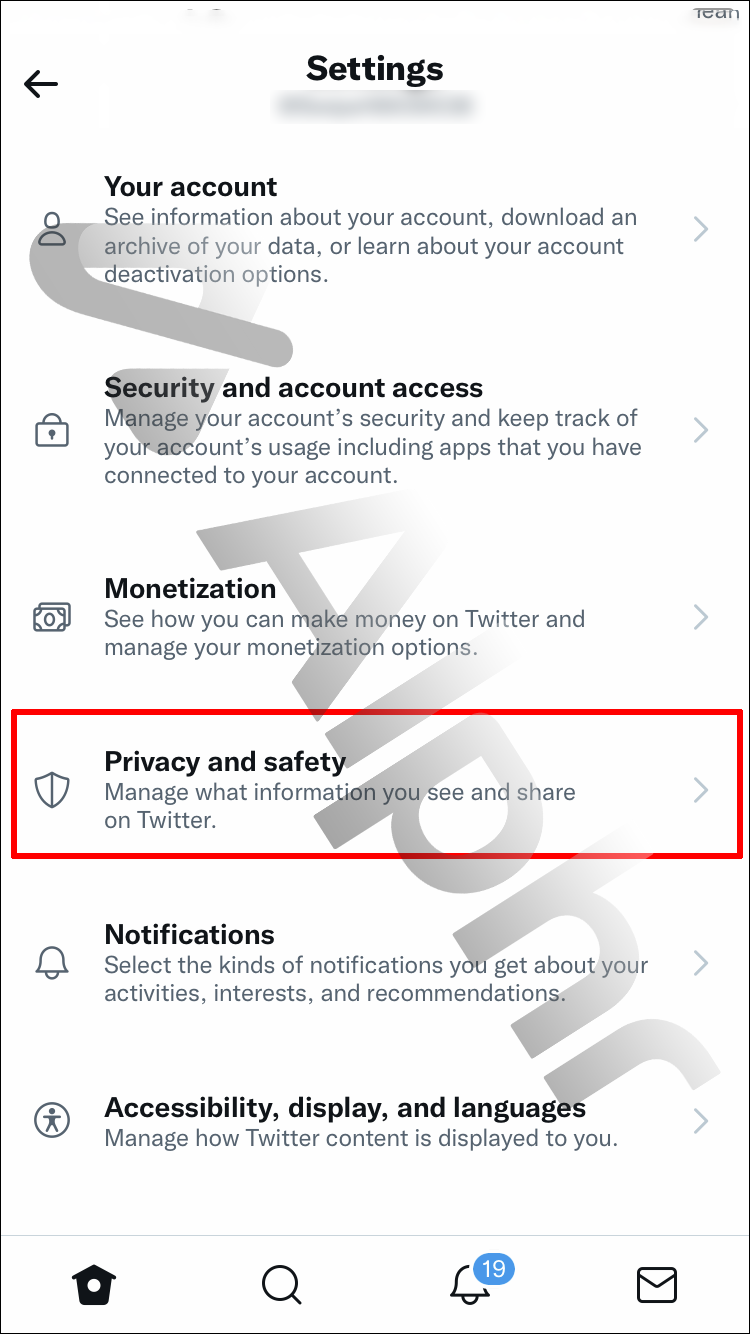750x1334 pixels.
Task: Click the Settings page title
Action: tap(375, 69)
